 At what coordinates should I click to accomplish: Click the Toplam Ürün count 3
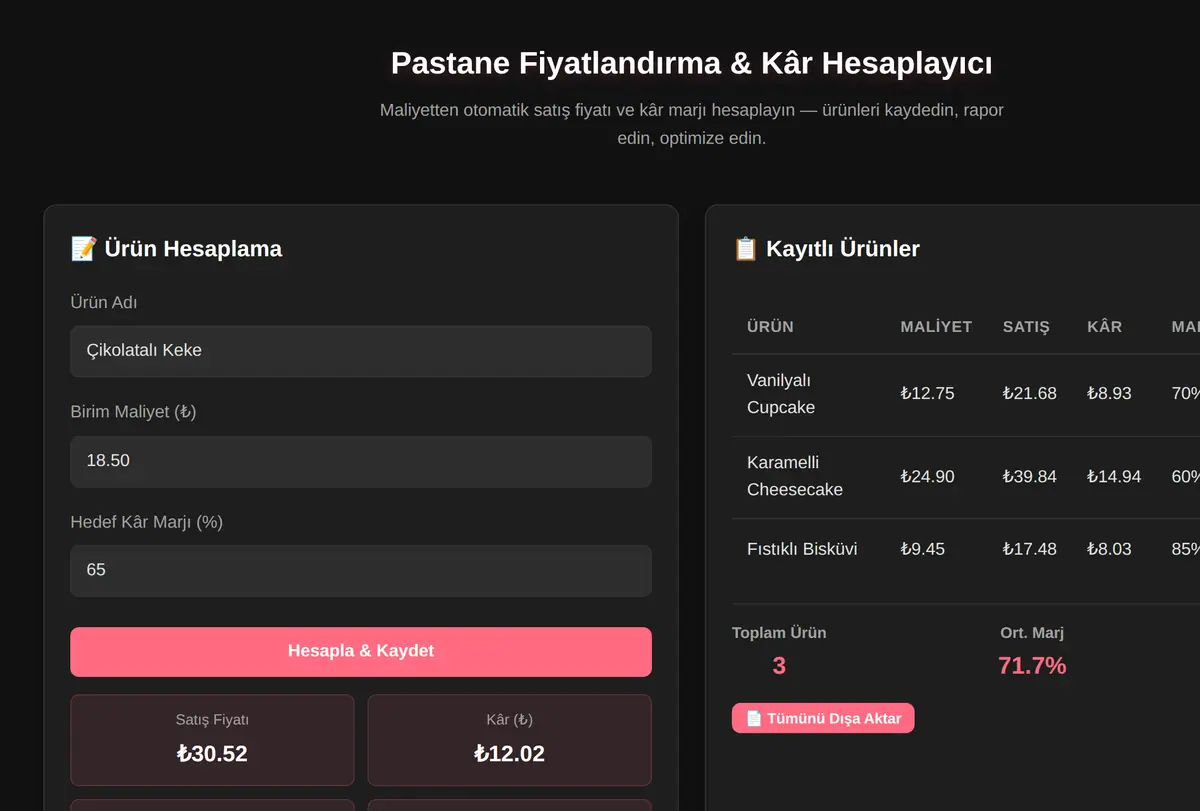[779, 665]
